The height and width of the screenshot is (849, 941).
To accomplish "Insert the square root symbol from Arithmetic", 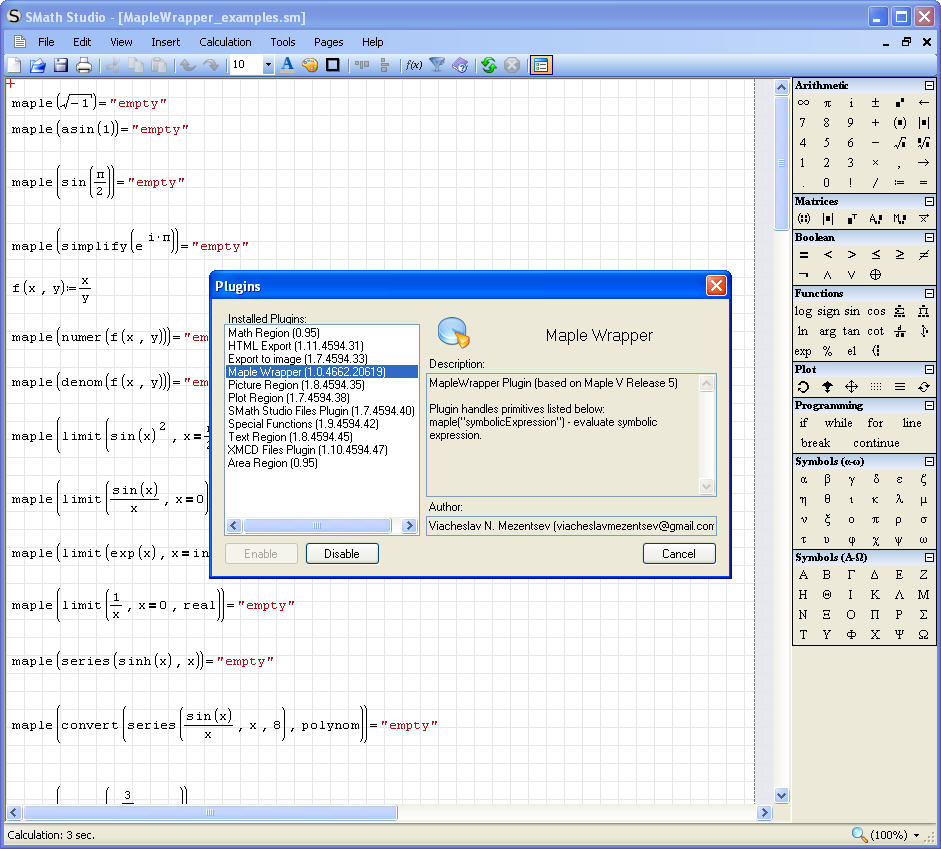I will [x=899, y=142].
